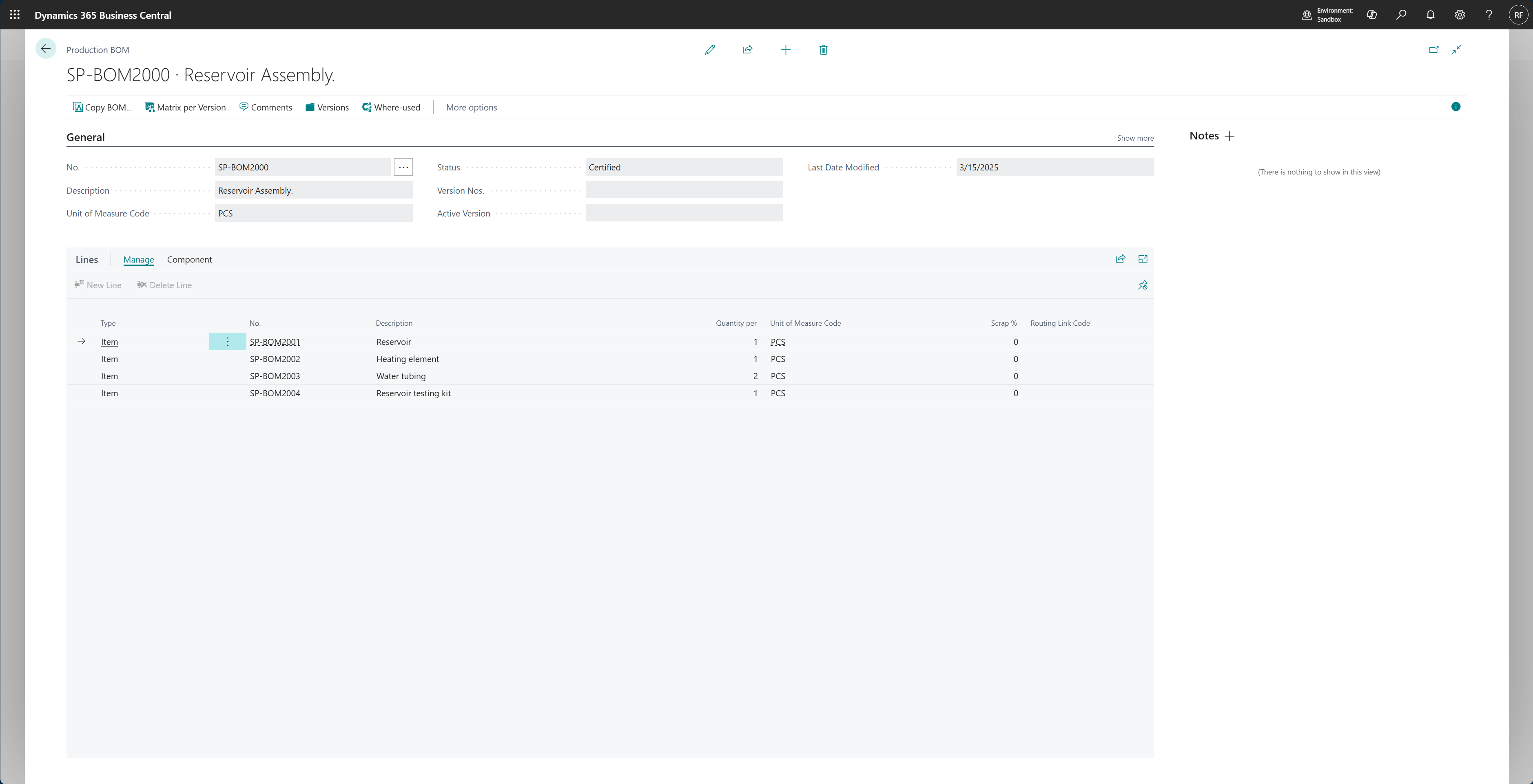Click the share icon in header
The image size is (1533, 784).
[747, 50]
